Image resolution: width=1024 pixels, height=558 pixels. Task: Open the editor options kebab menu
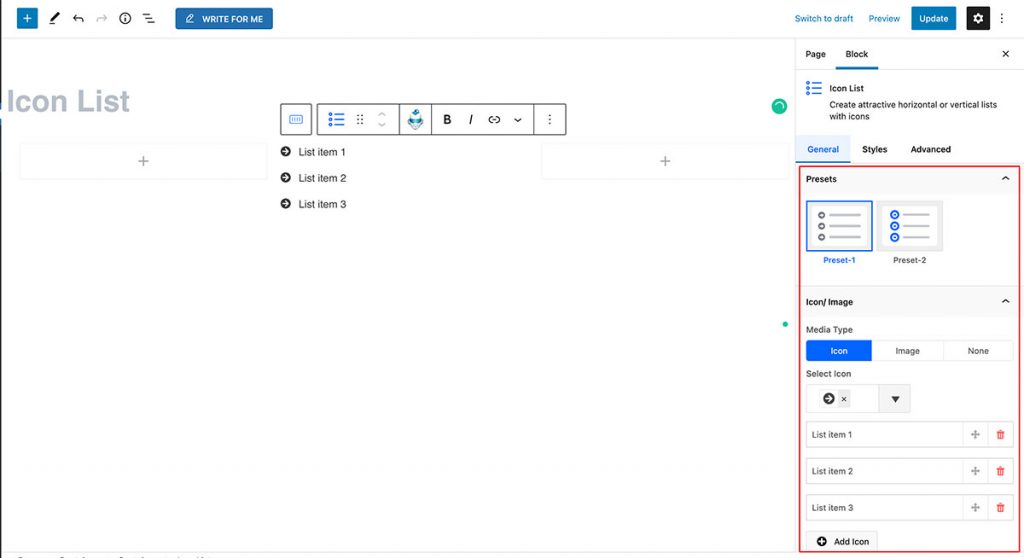coord(1002,18)
